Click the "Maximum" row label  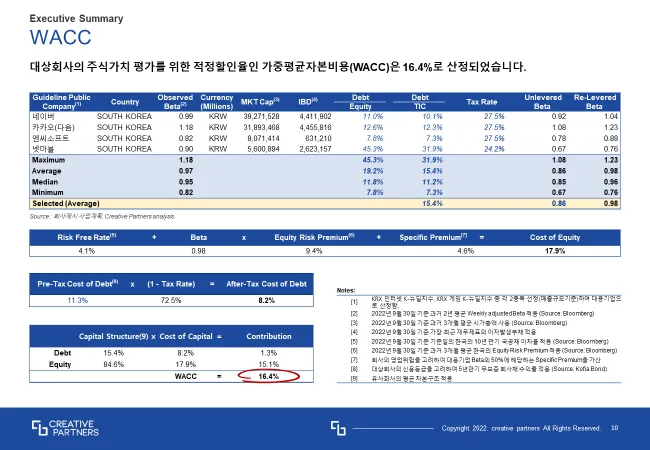tap(49, 160)
